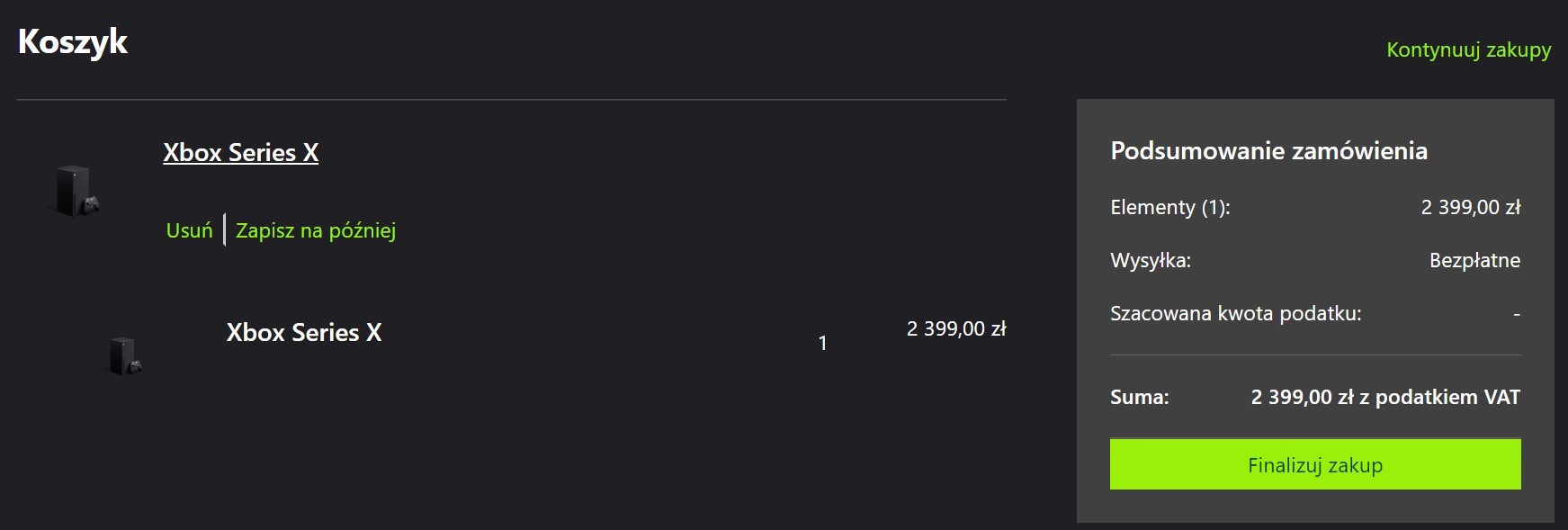Click the large Xbox Series X console thumbnail
Viewport: 1568px width, 530px height.
pos(76,190)
